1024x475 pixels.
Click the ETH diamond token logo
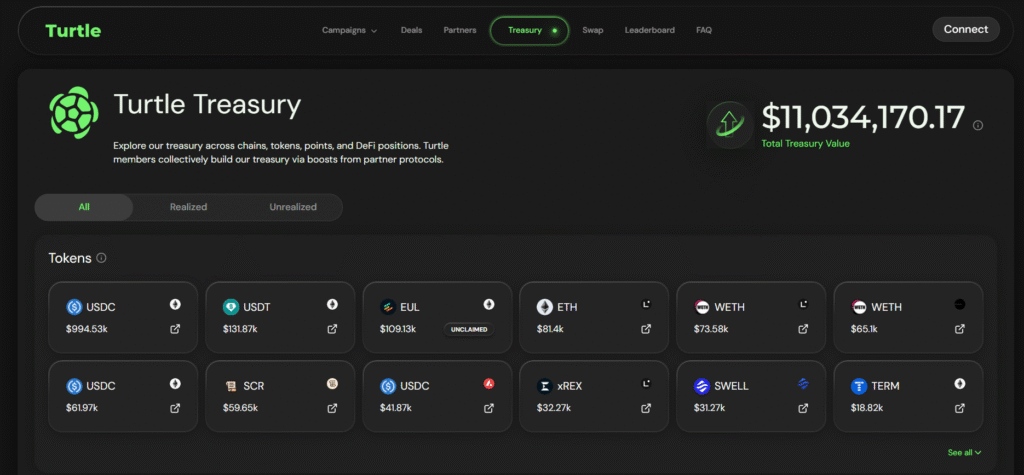[545, 307]
